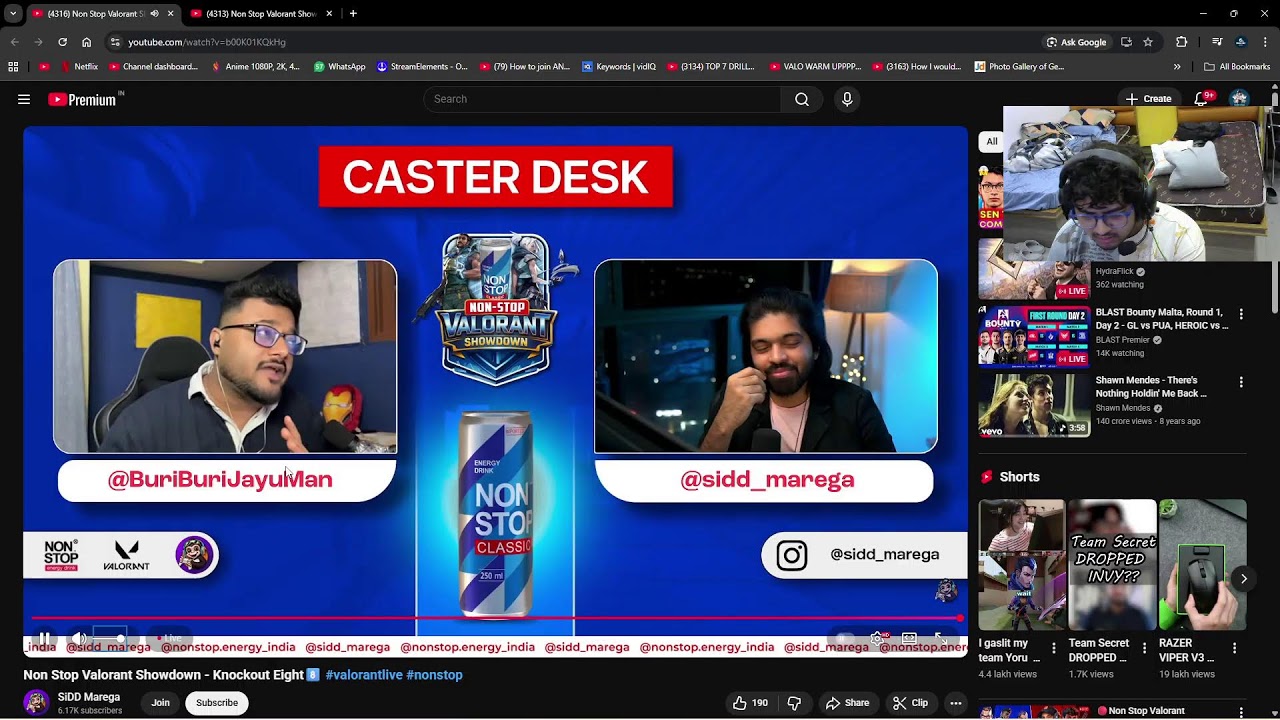Image resolution: width=1280 pixels, height=720 pixels.
Task: Open Shawn Mendes video thumbnail
Action: pos(1033,405)
